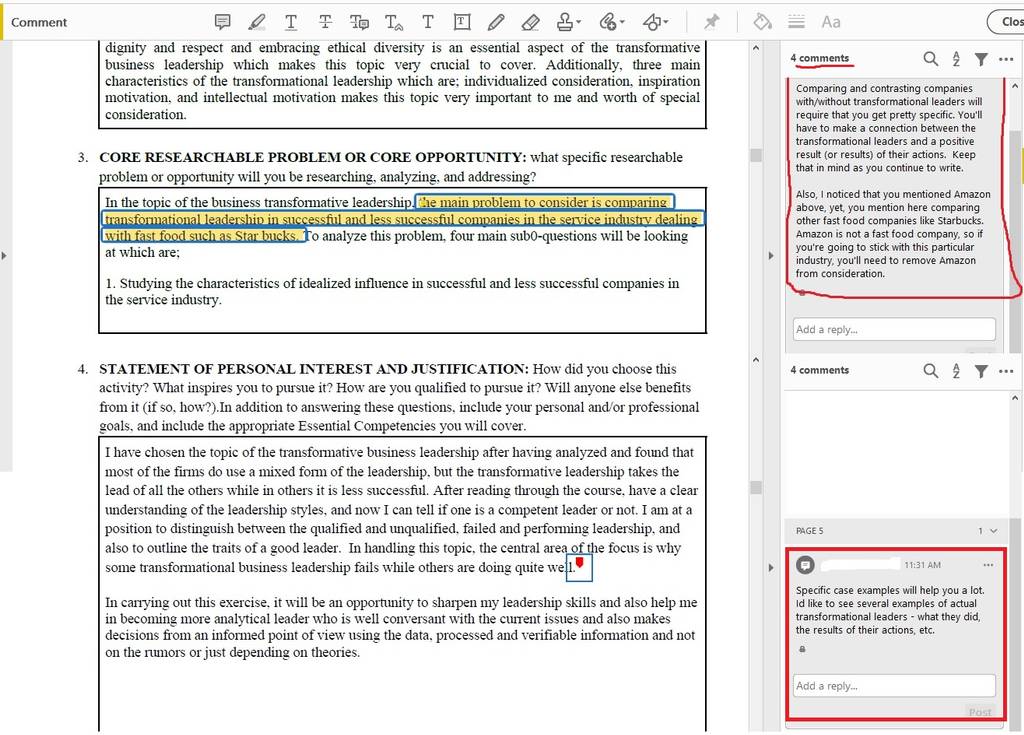
Task: Search comments in the lower comments panel
Action: (x=931, y=371)
